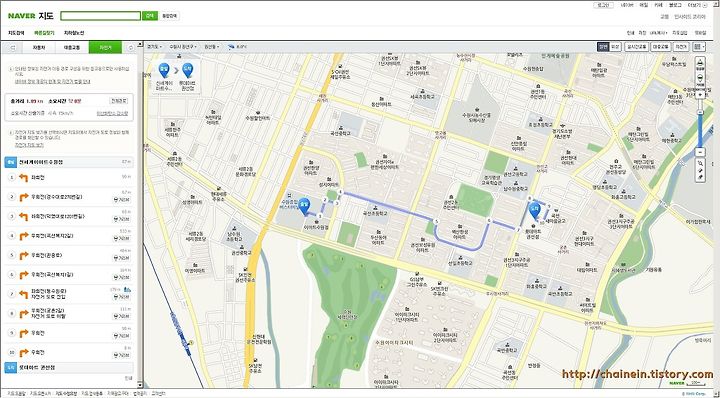Click the NAVER logo

pos(21,16)
